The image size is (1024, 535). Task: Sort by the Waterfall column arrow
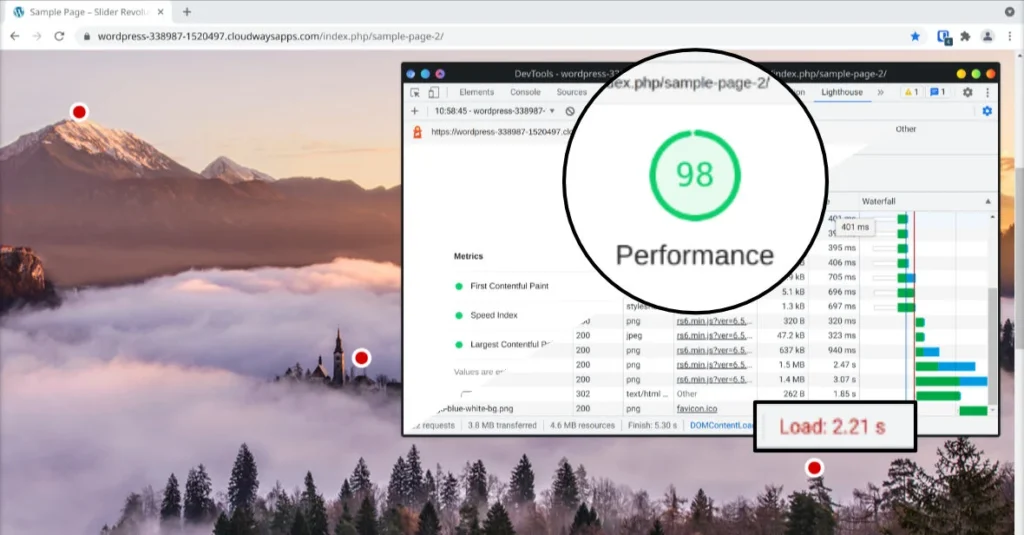pos(987,201)
